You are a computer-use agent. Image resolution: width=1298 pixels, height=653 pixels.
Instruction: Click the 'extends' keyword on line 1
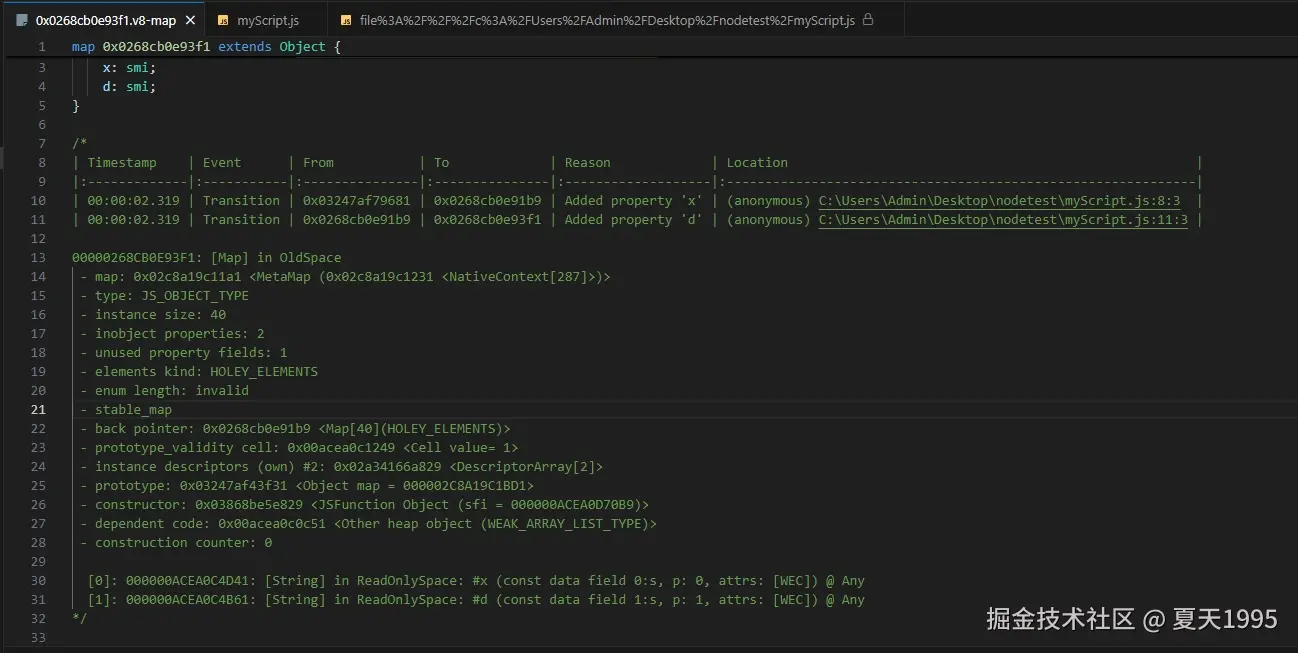tap(244, 47)
